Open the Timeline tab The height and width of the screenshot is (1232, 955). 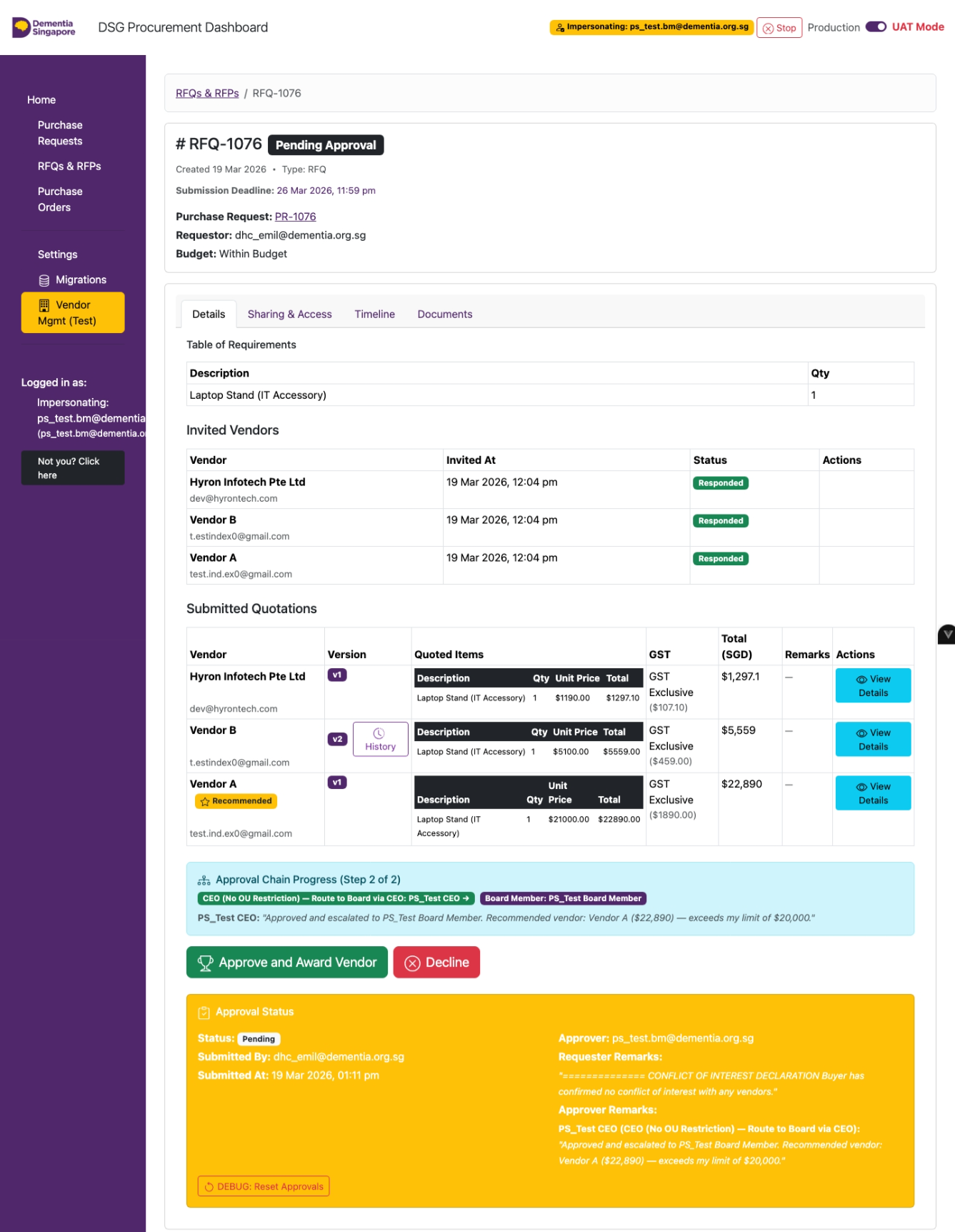pos(375,314)
